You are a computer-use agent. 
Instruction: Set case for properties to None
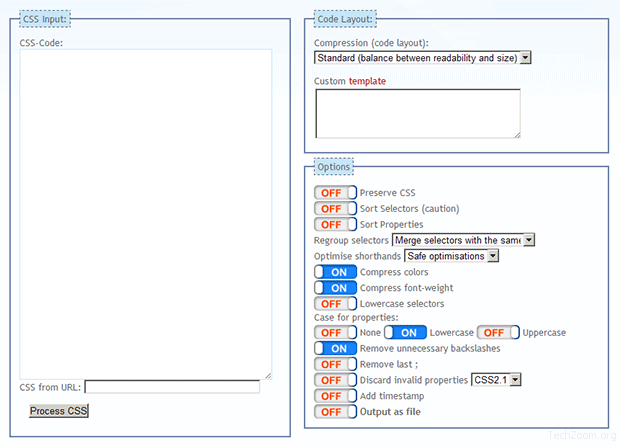(335, 333)
